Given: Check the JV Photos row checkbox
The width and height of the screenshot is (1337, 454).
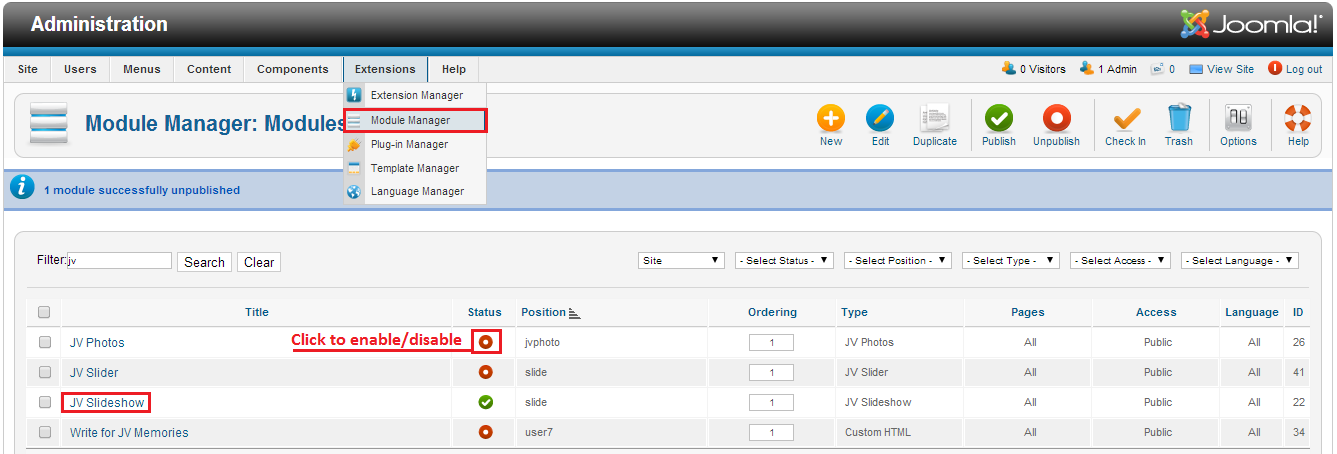Looking at the screenshot, I should [x=44, y=342].
